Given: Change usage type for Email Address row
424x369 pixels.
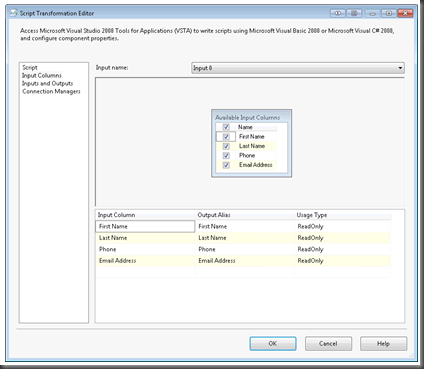Looking at the screenshot, I should (x=342, y=260).
